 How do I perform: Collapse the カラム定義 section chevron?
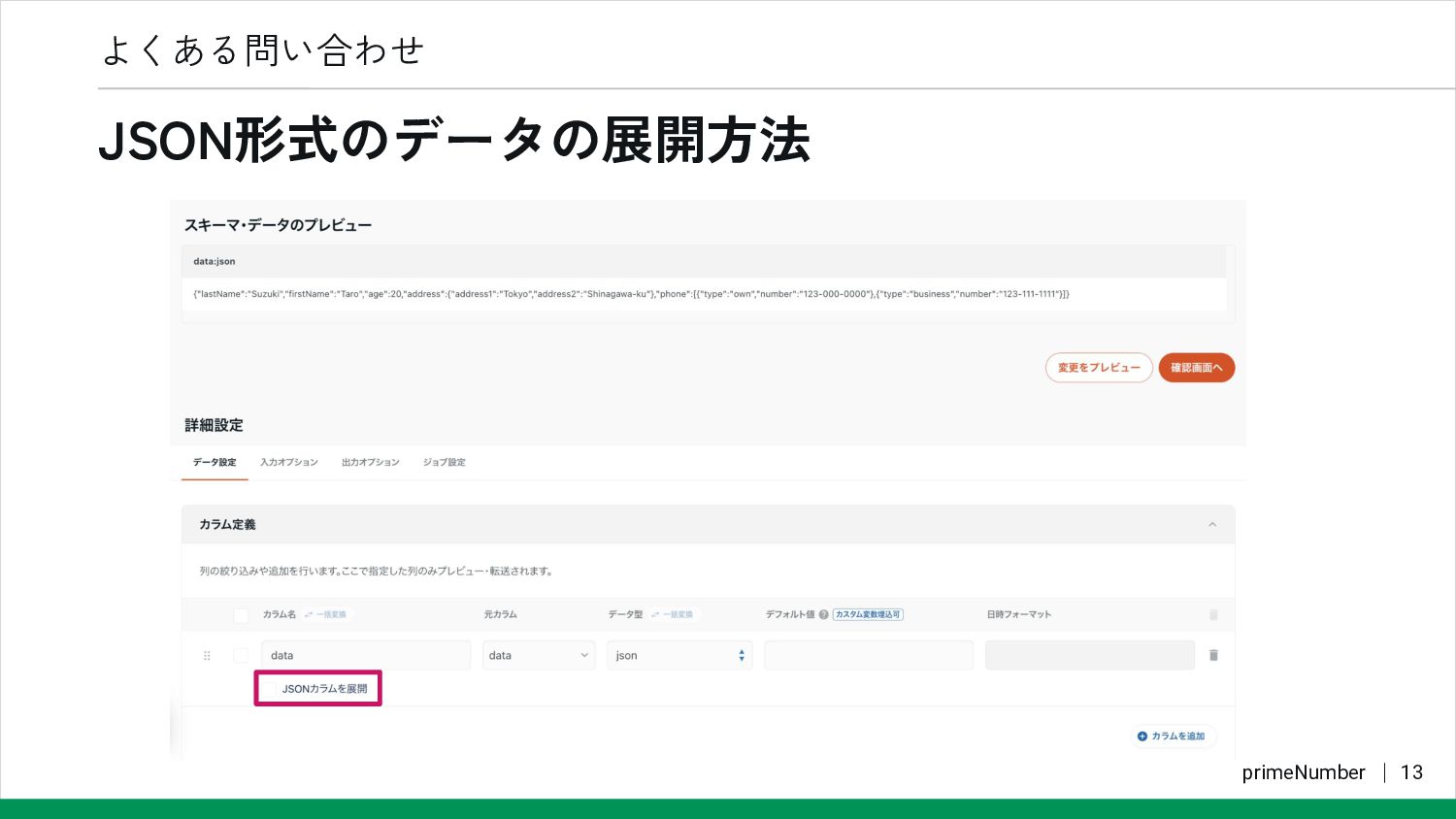click(x=1212, y=524)
